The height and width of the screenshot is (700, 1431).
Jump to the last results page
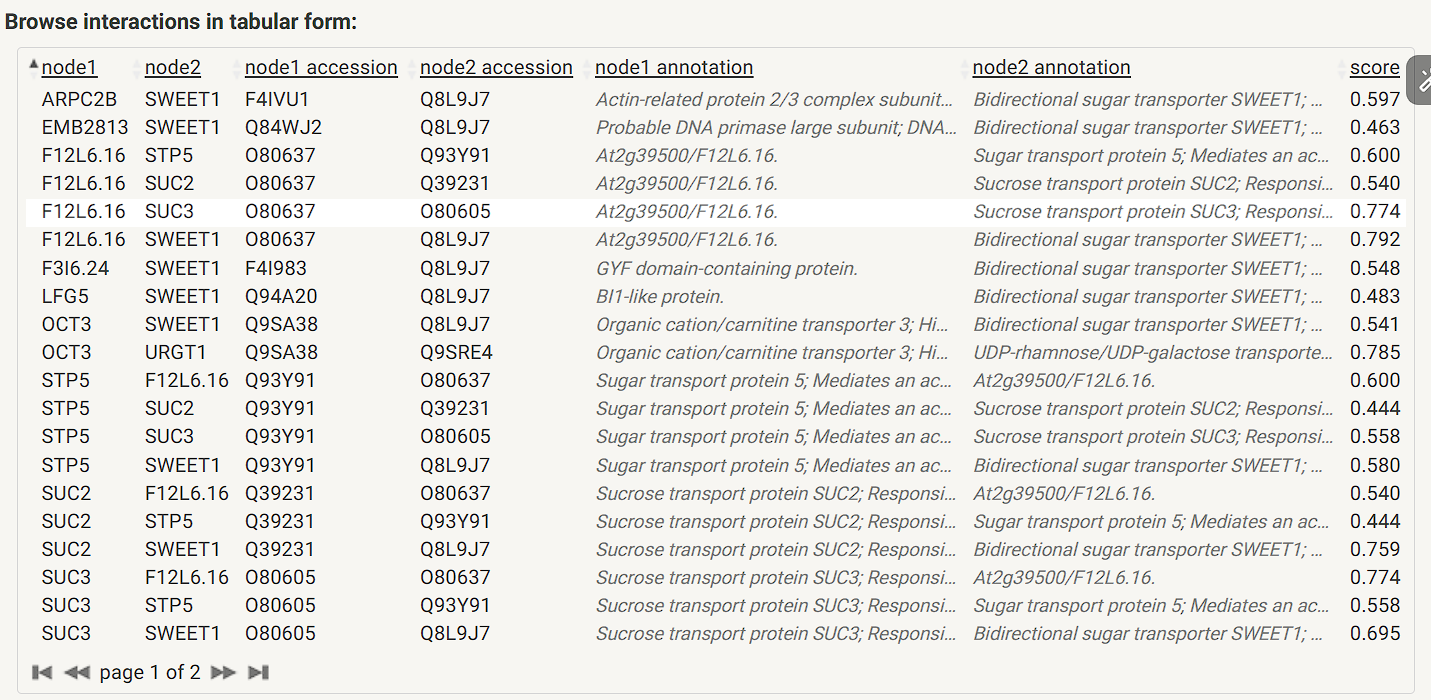coord(258,672)
